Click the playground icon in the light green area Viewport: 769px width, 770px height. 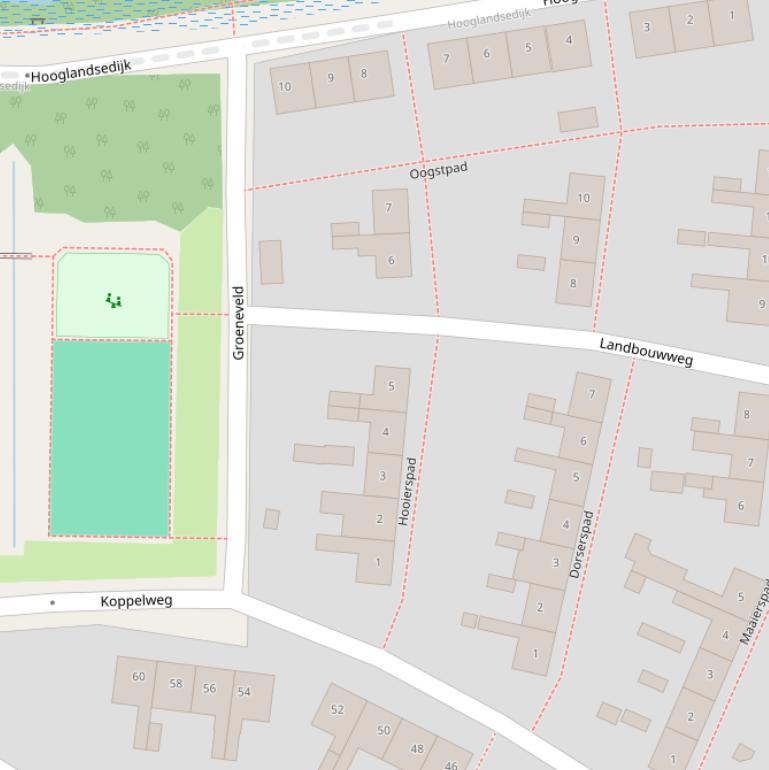[x=114, y=300]
